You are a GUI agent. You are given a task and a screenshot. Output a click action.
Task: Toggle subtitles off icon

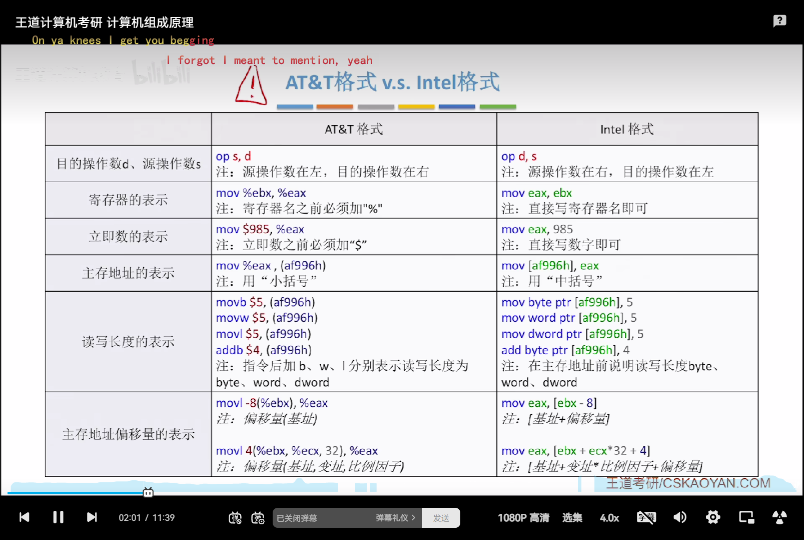coord(646,518)
